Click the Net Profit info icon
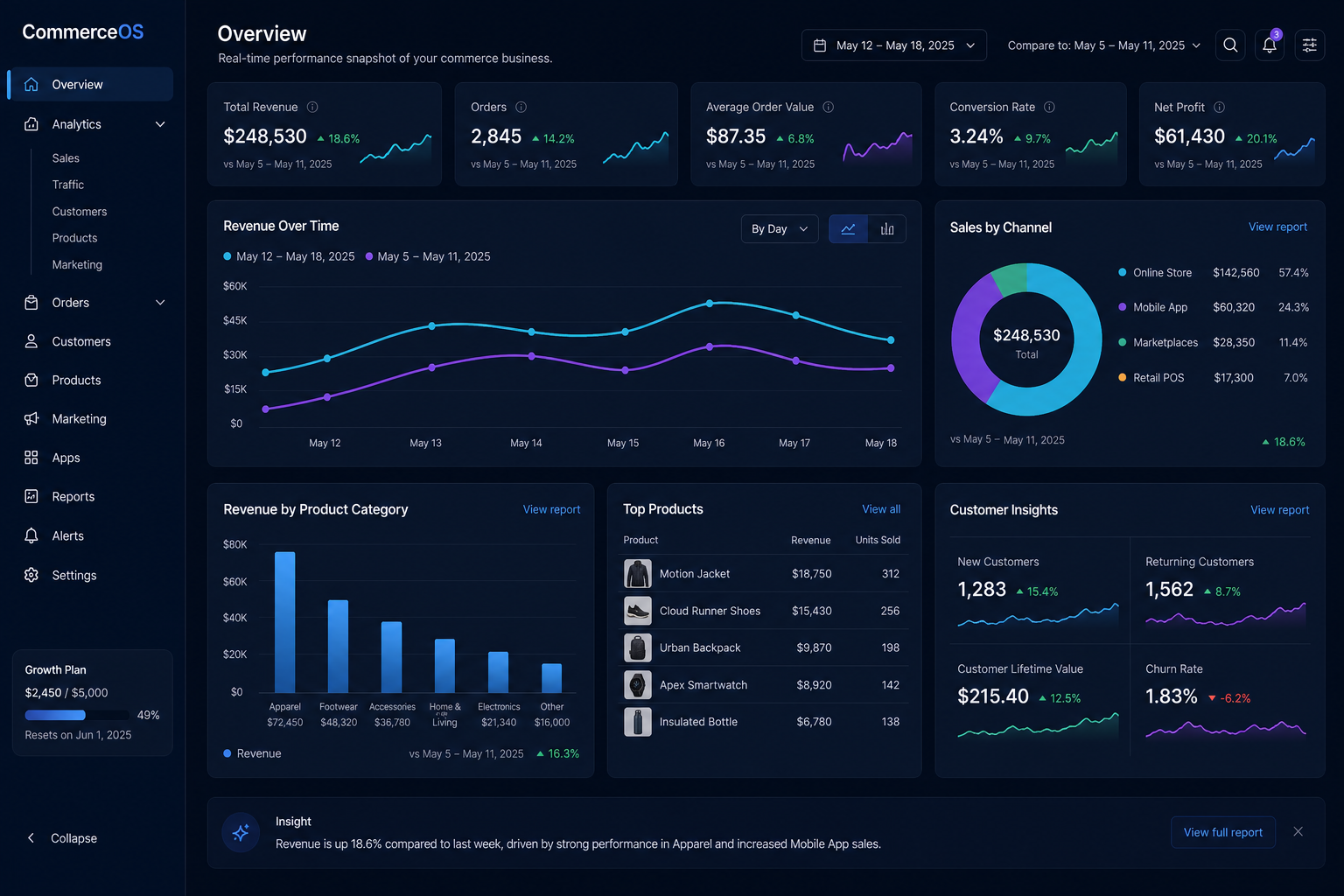This screenshot has height=896, width=1344. [1219, 107]
